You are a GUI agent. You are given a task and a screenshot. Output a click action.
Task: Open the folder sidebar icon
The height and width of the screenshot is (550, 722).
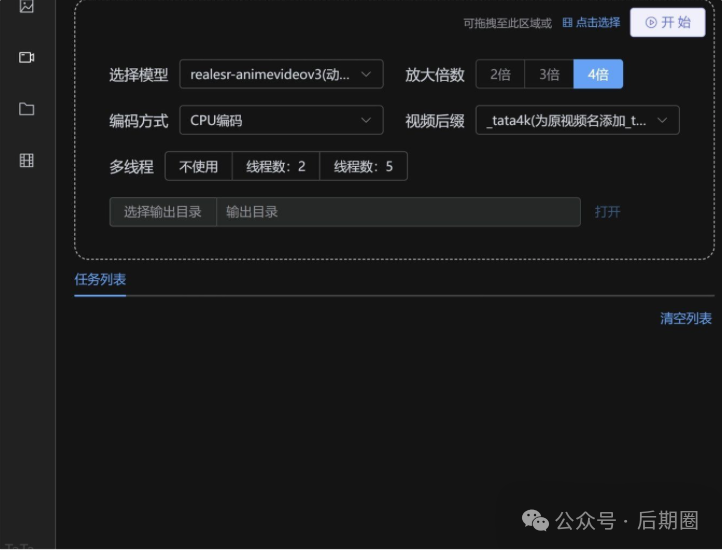point(26,109)
